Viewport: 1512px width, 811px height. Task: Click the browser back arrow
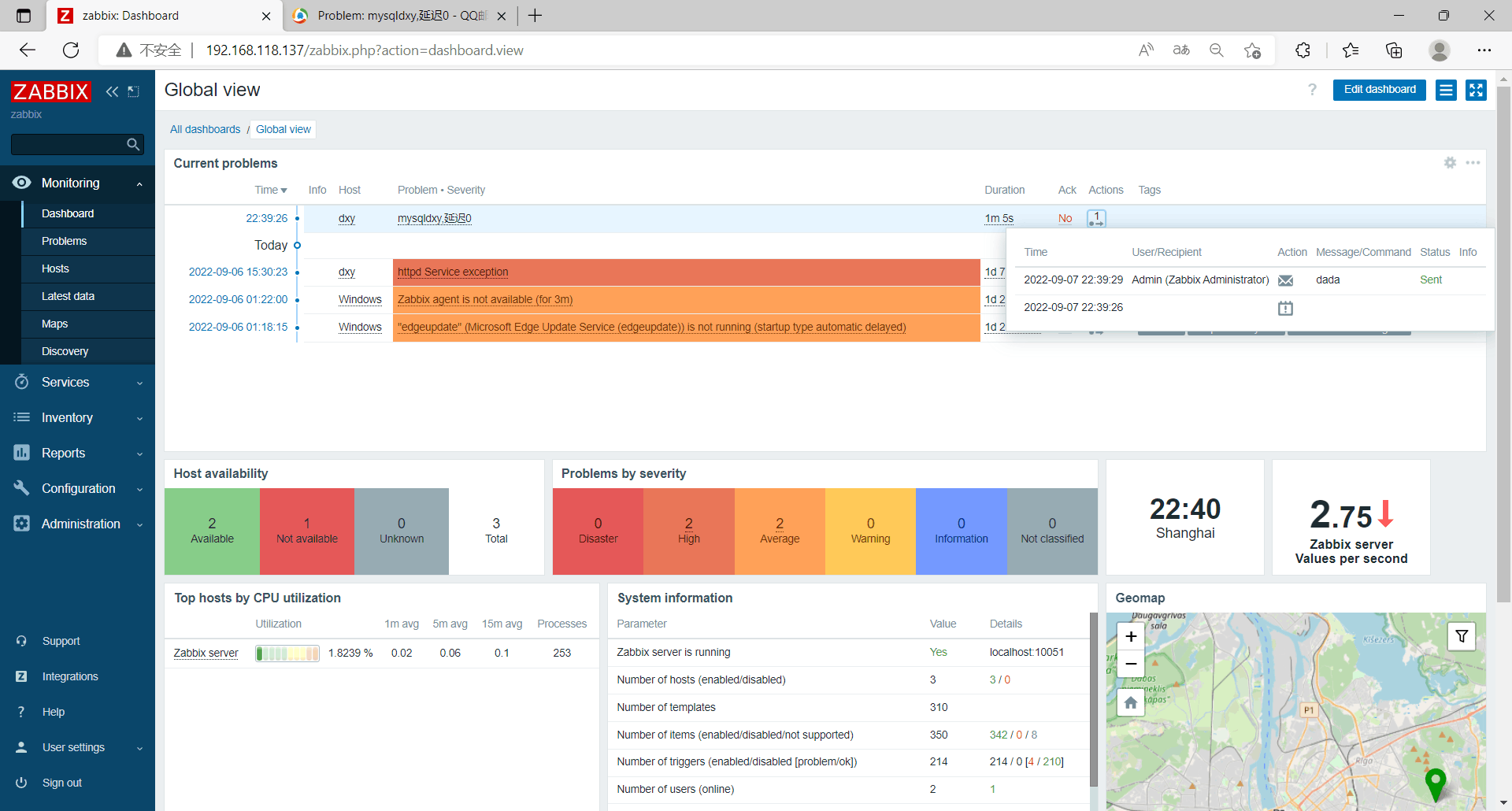28,50
